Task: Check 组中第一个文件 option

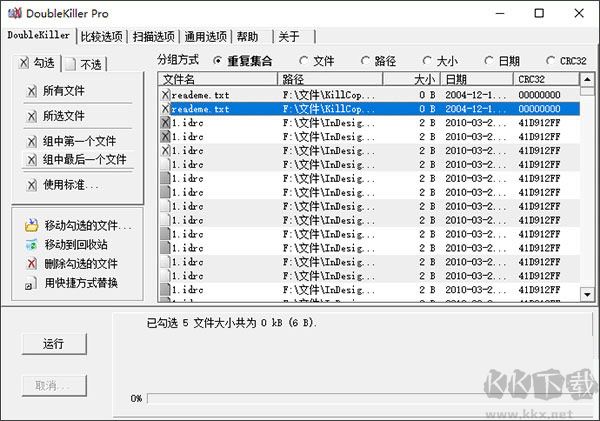Action: click(x=79, y=141)
